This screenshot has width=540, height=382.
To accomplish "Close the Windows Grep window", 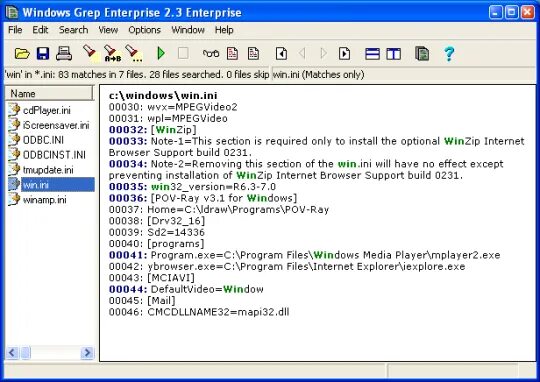I will tap(527, 13).
